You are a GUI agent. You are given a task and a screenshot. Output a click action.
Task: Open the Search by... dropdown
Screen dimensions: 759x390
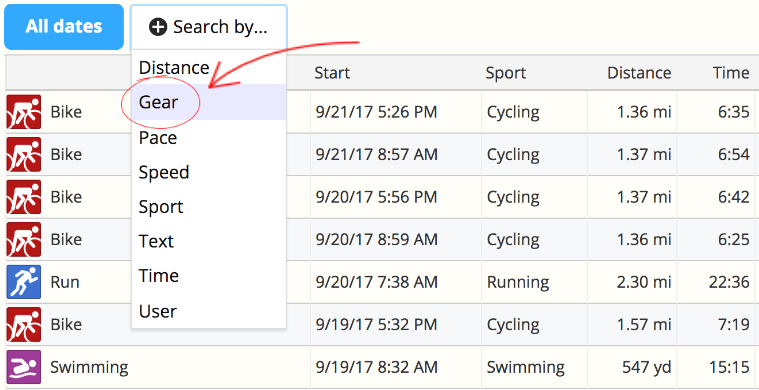click(209, 27)
